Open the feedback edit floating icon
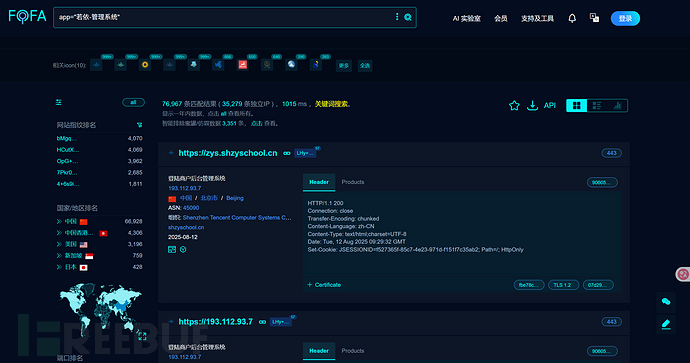This screenshot has height=363, width=690. click(x=666, y=325)
